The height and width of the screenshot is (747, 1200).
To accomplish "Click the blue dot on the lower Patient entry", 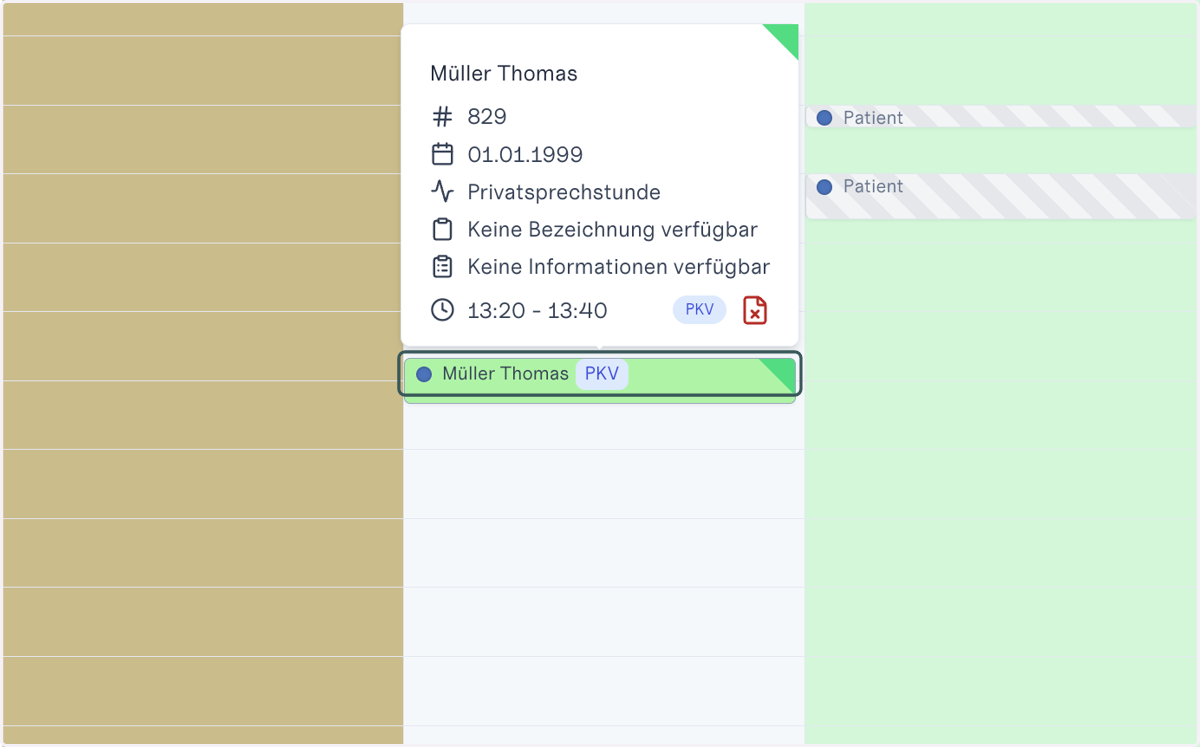I will [x=824, y=187].
